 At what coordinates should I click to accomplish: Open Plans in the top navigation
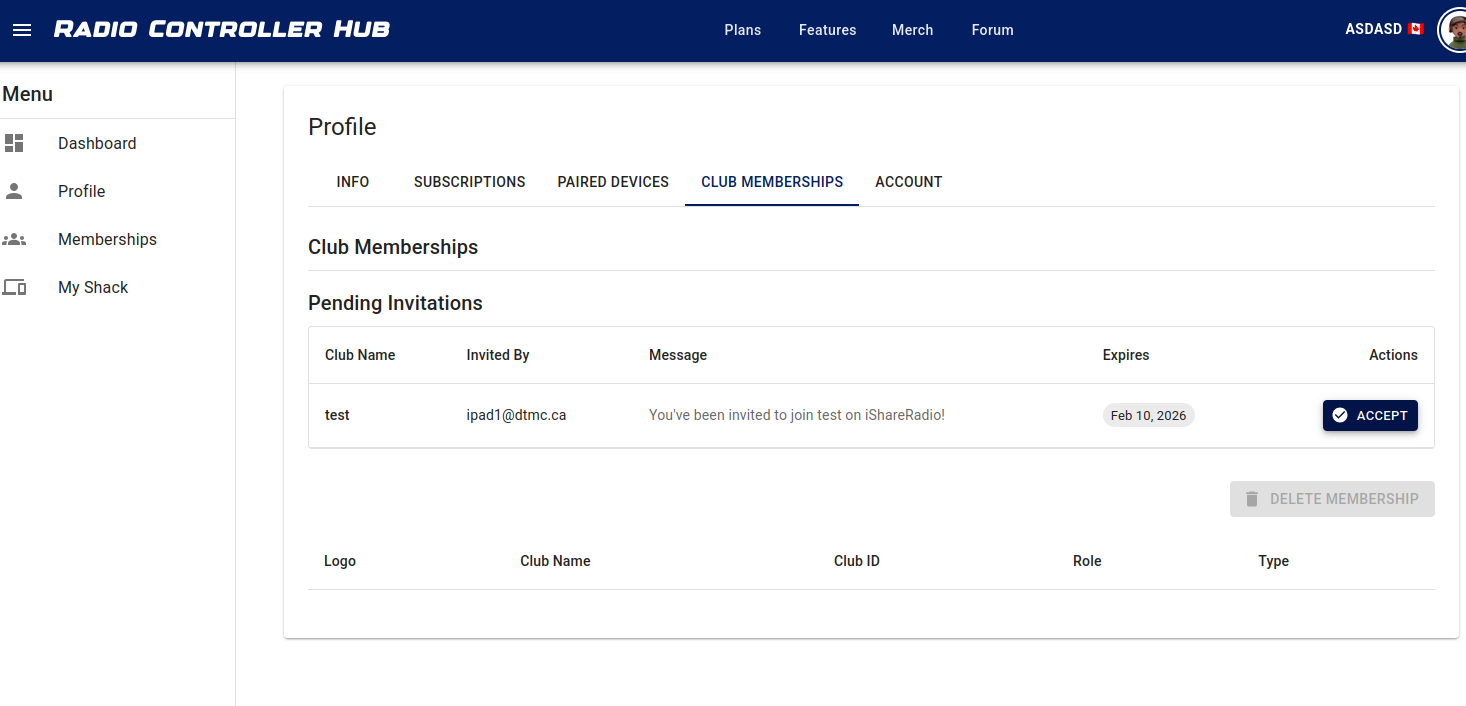coord(742,30)
